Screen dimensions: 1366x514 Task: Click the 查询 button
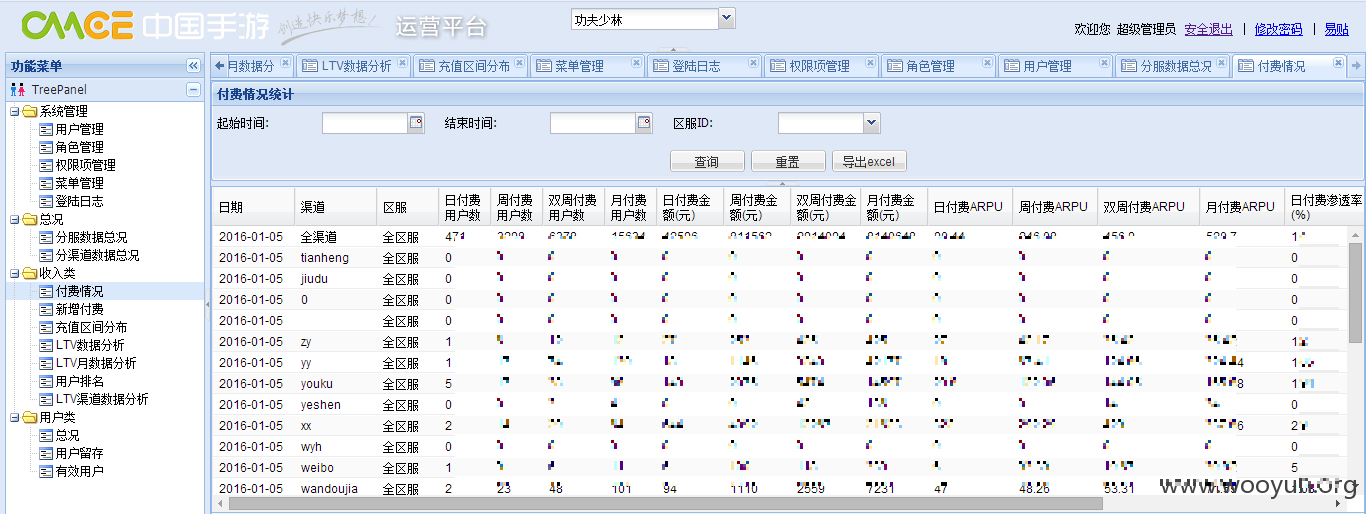(707, 161)
